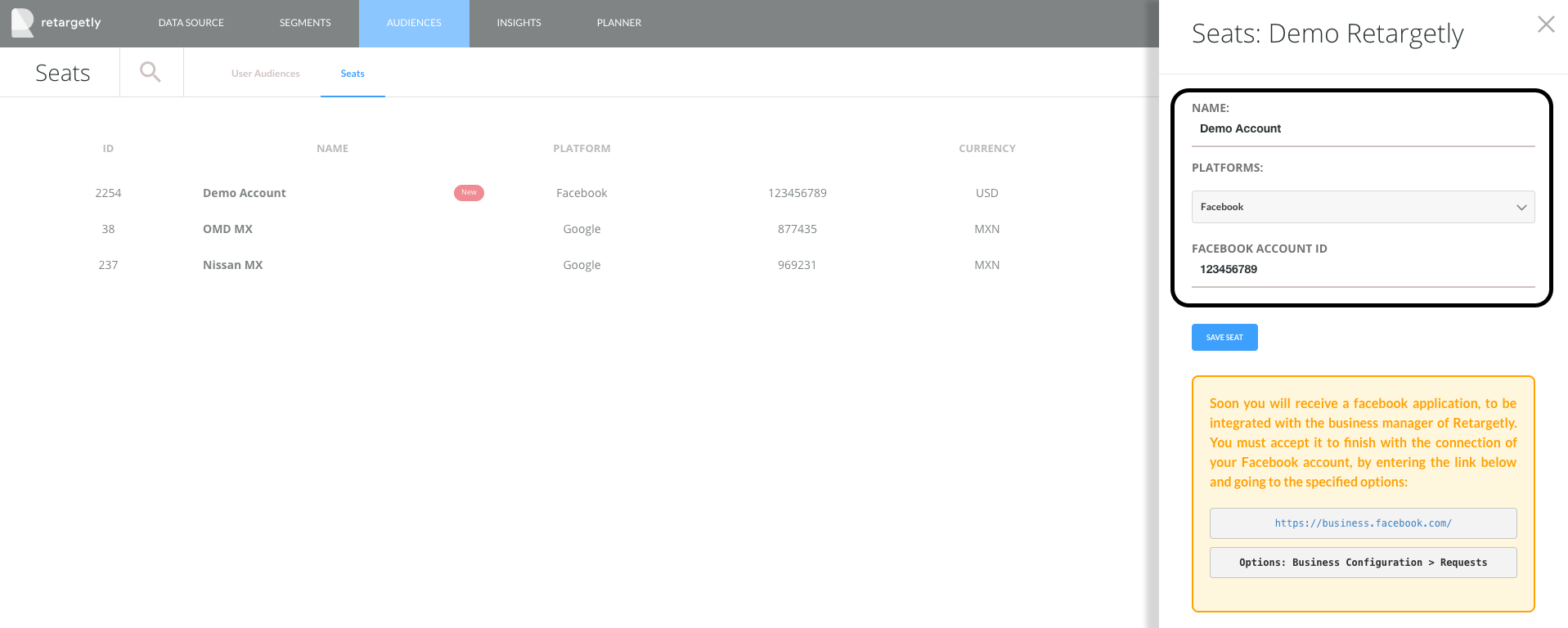The height and width of the screenshot is (628, 1568).
Task: Click the CURRENCY column header
Action: pos(987,149)
